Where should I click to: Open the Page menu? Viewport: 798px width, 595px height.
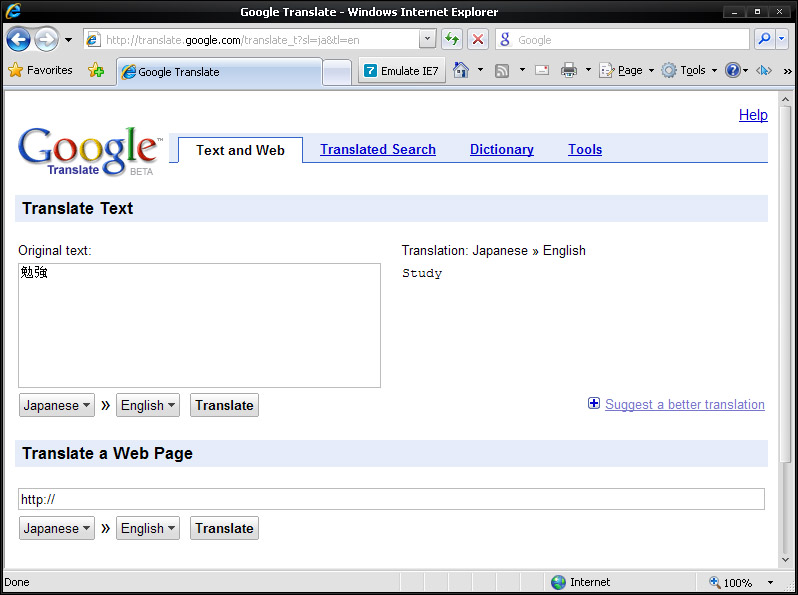626,70
